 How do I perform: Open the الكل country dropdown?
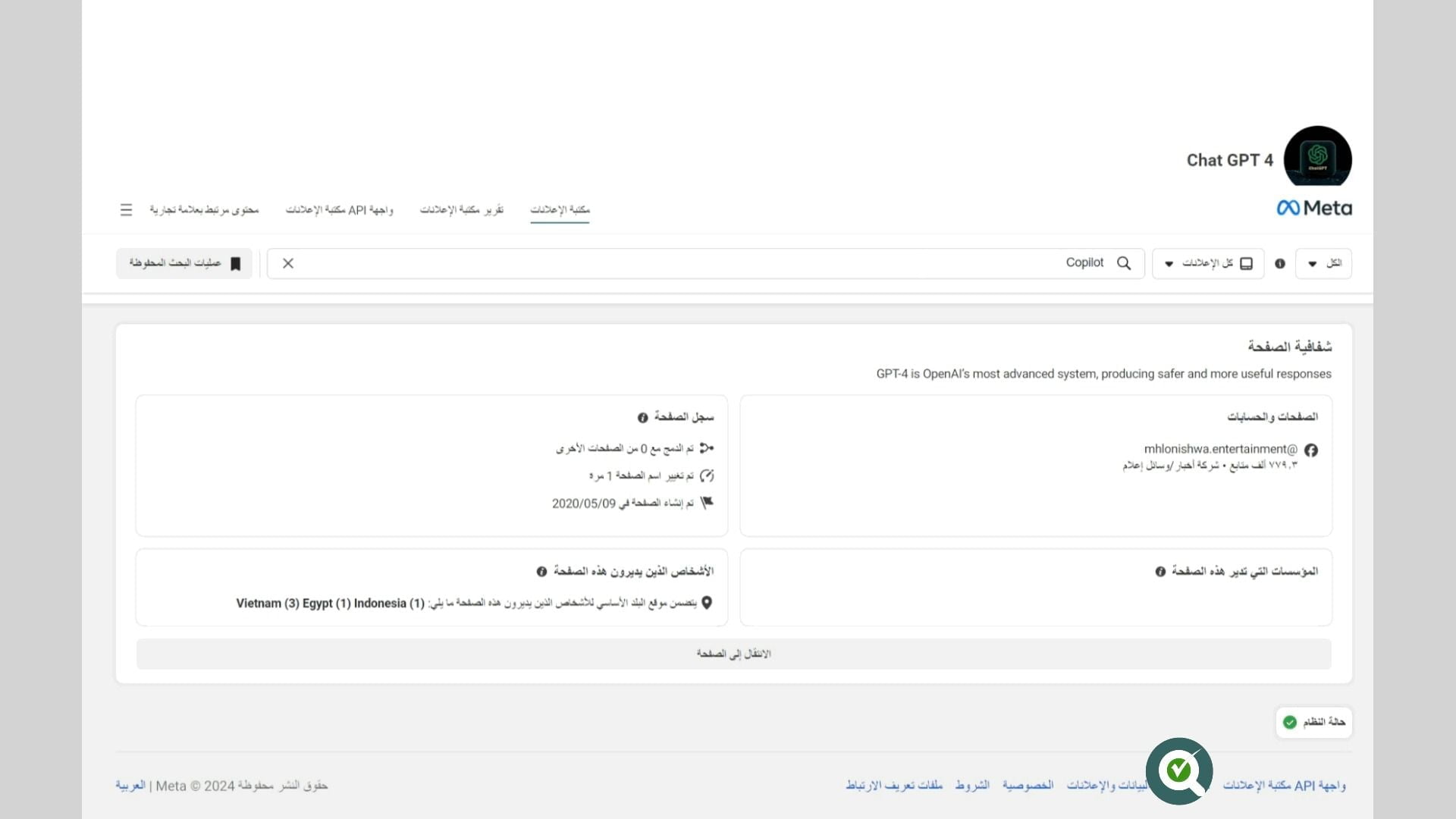click(1324, 263)
